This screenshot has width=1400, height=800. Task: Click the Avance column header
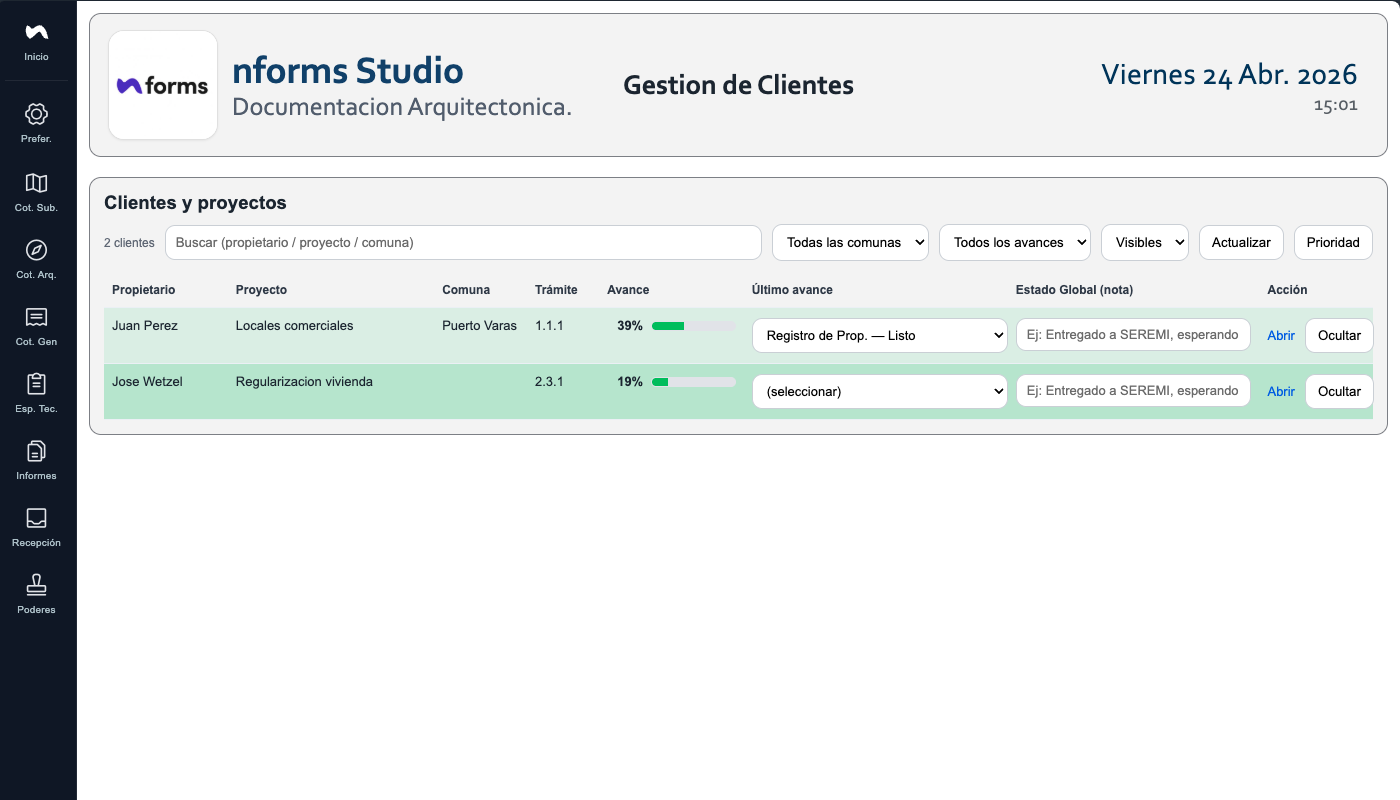click(x=628, y=290)
